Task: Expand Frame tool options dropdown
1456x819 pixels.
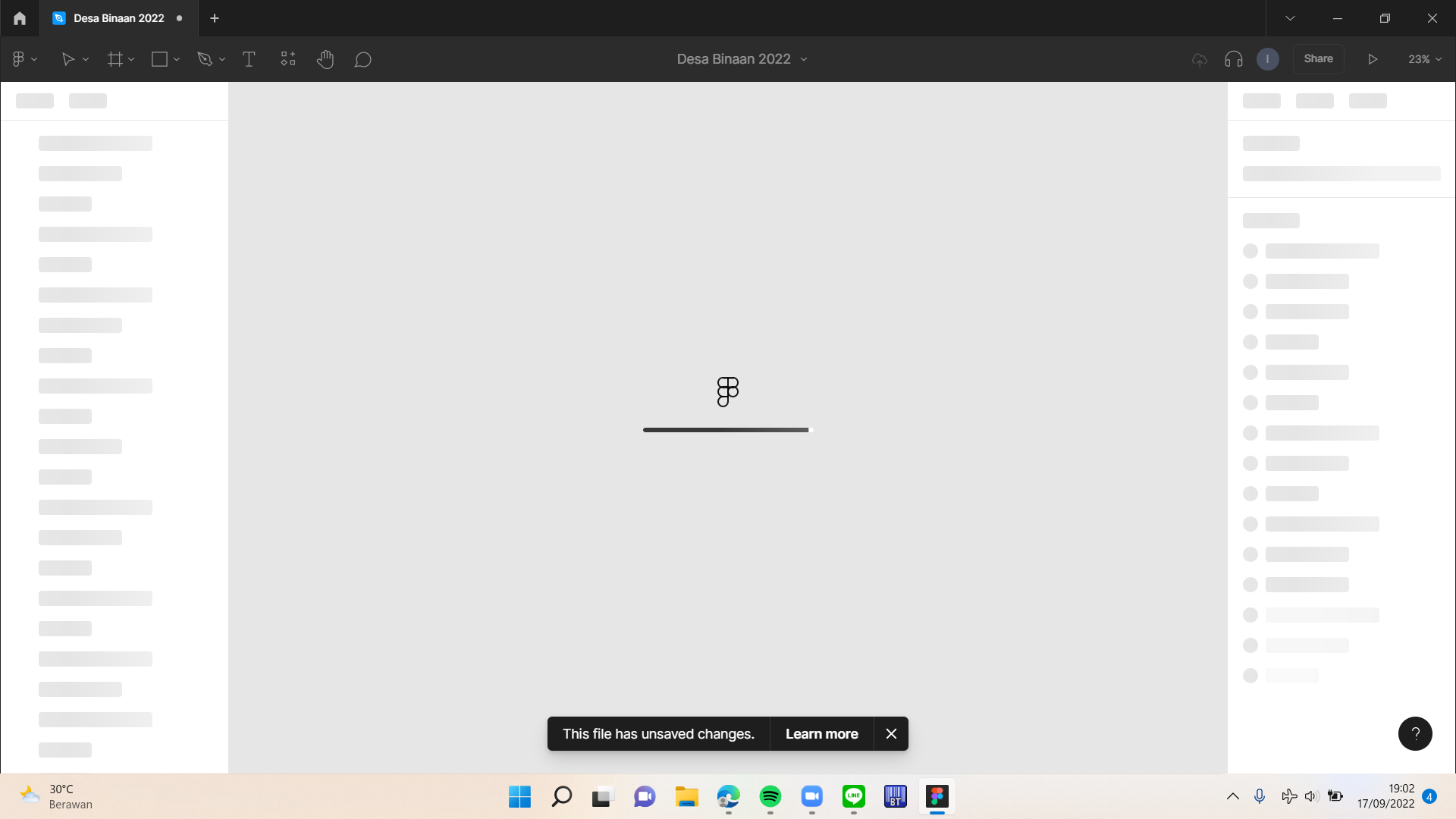Action: pyautogui.click(x=131, y=59)
